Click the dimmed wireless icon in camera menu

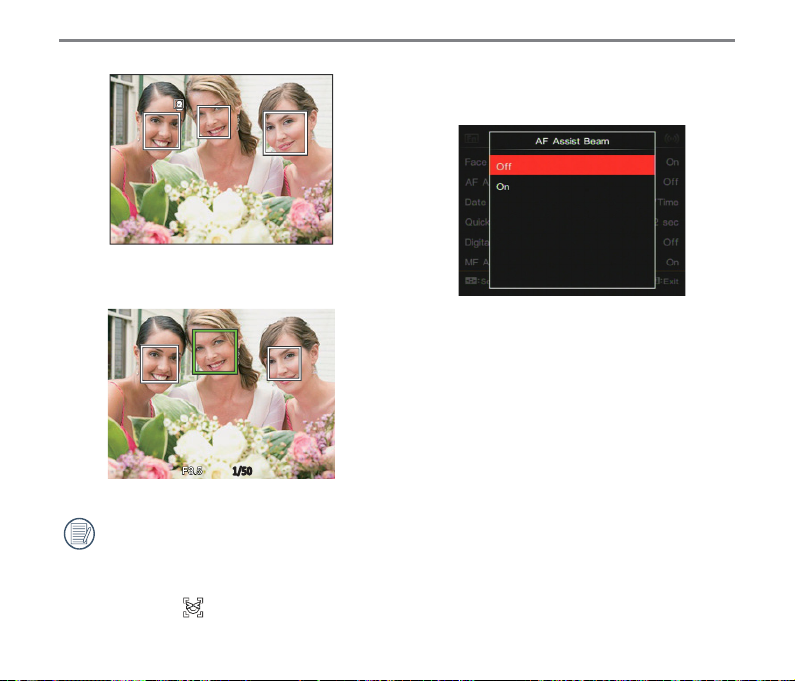pos(671,138)
